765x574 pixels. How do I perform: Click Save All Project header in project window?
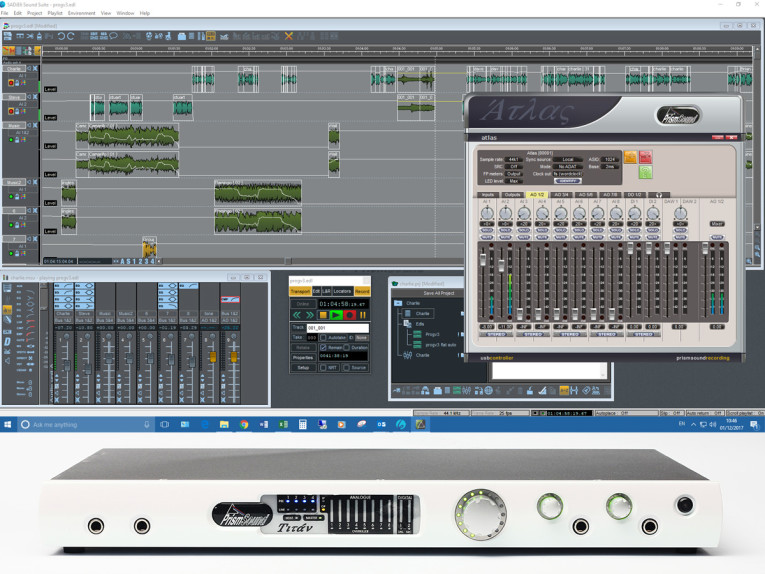pos(438,293)
